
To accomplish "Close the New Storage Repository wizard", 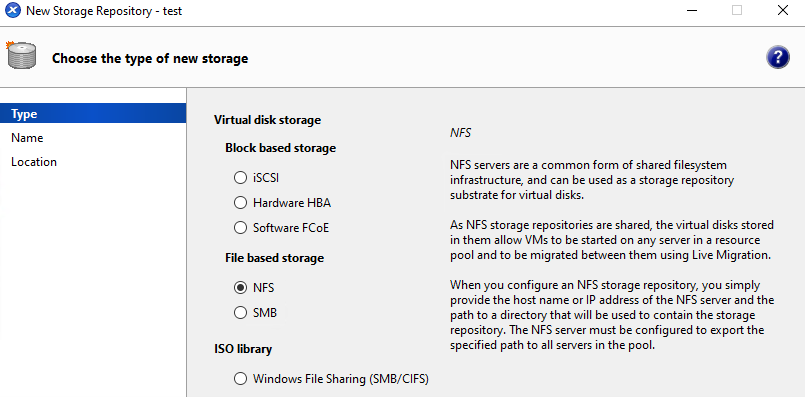I will coord(782,10).
